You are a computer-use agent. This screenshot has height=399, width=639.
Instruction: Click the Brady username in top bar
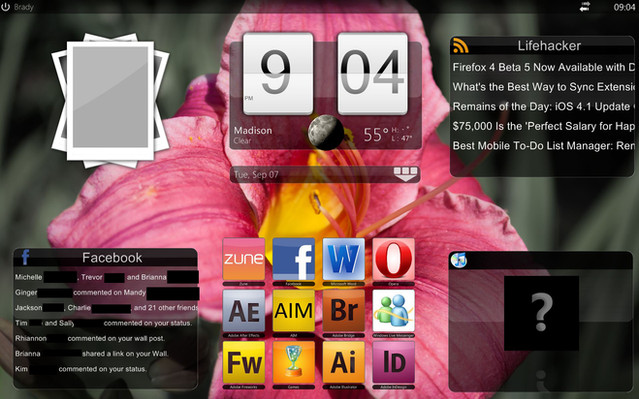[24, 7]
